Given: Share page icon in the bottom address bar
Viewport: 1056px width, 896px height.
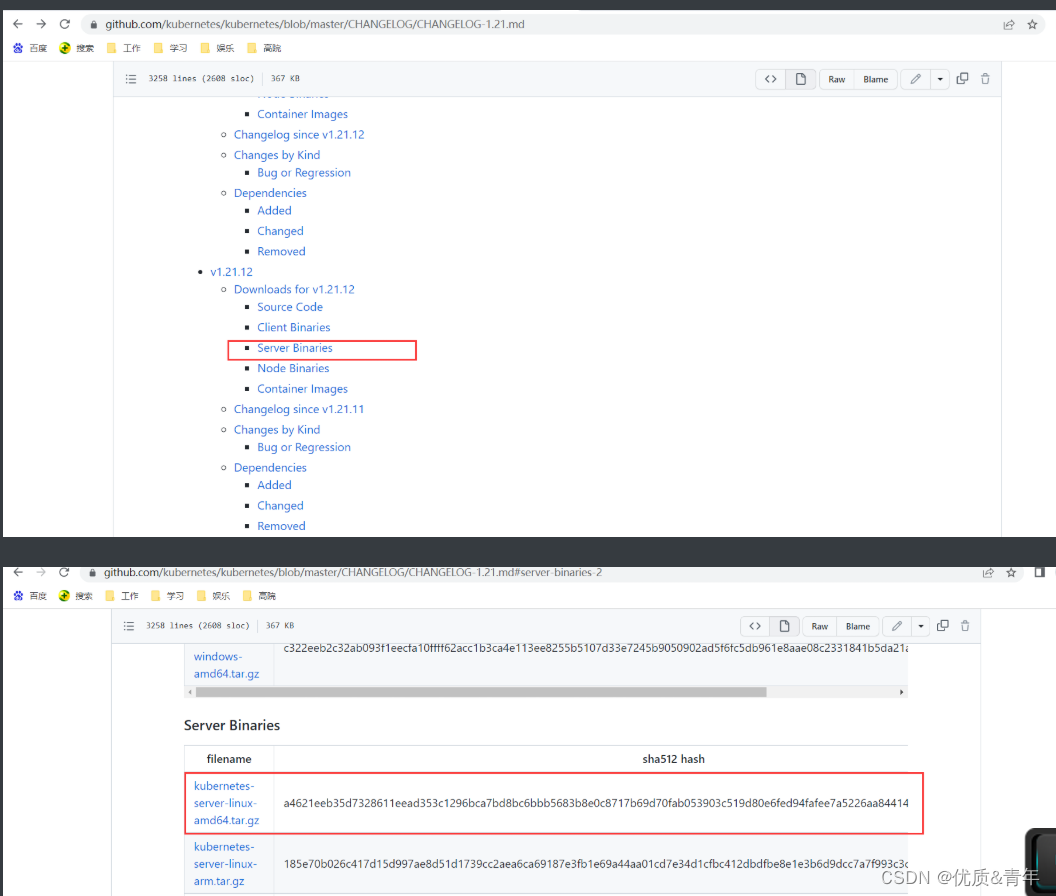Looking at the screenshot, I should 988,573.
